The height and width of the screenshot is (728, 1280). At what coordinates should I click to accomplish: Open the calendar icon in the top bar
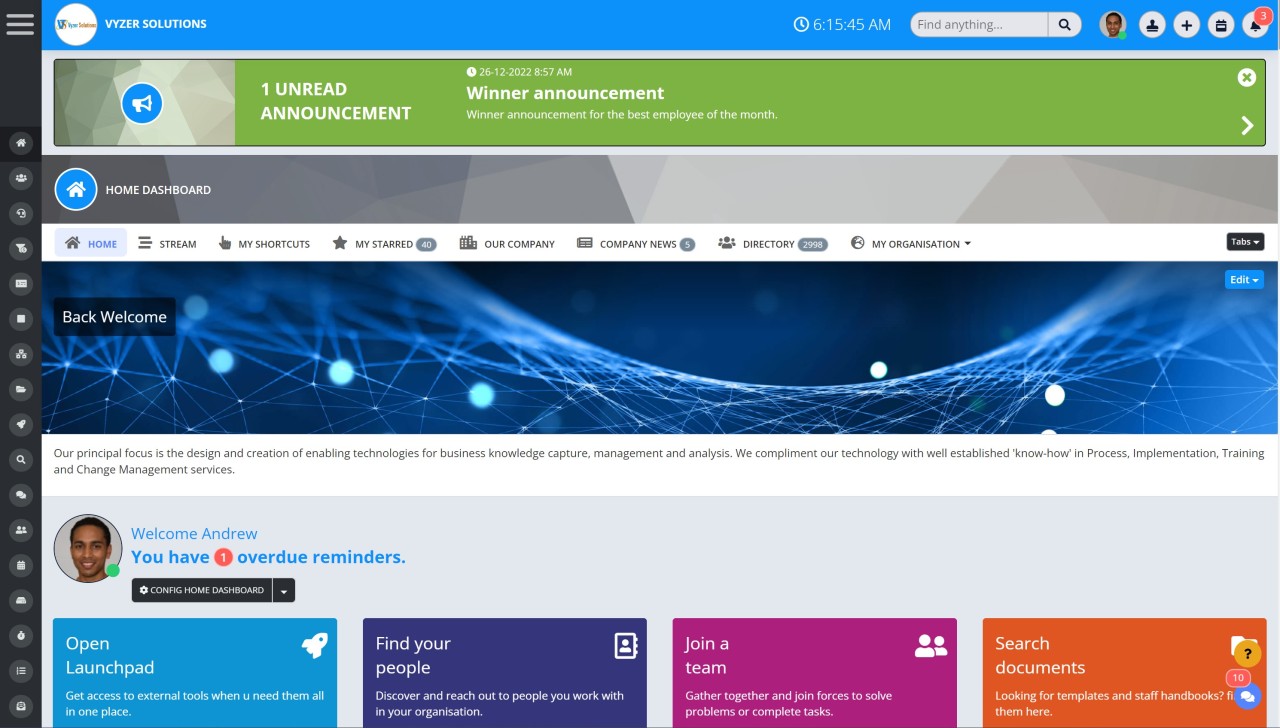tap(1221, 24)
